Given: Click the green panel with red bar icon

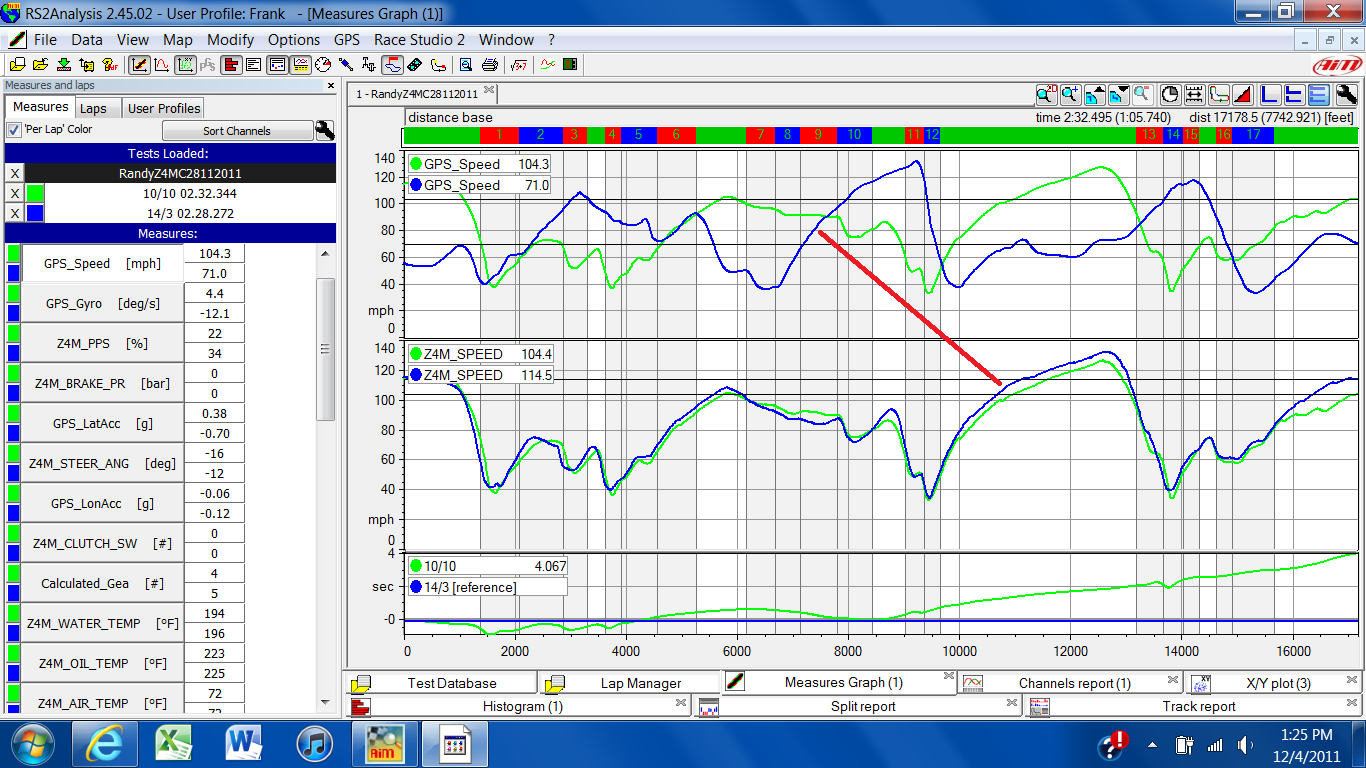Looking at the screenshot, I should [x=571, y=65].
